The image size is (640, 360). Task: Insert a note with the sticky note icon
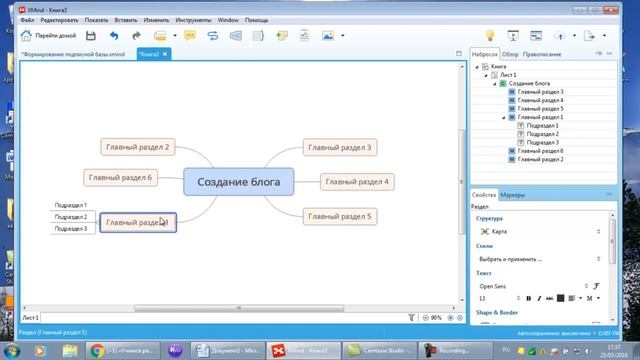282,36
